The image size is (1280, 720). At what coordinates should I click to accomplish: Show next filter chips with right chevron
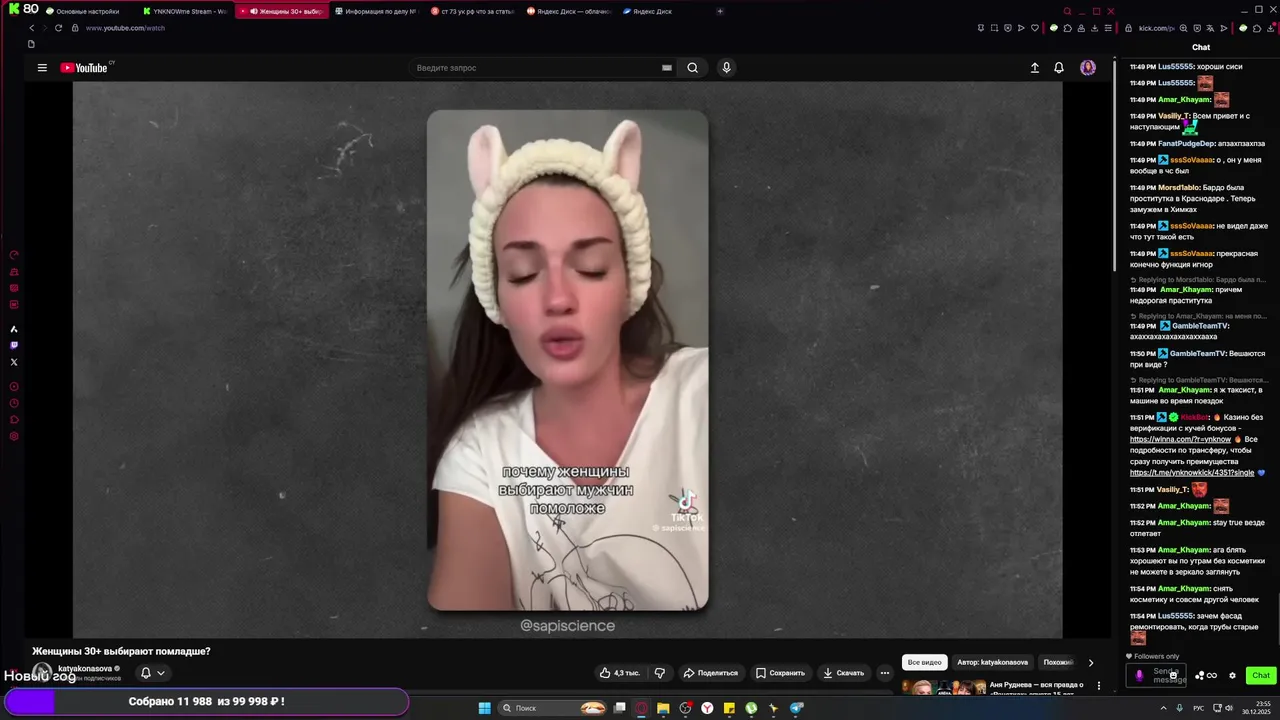pos(1090,662)
